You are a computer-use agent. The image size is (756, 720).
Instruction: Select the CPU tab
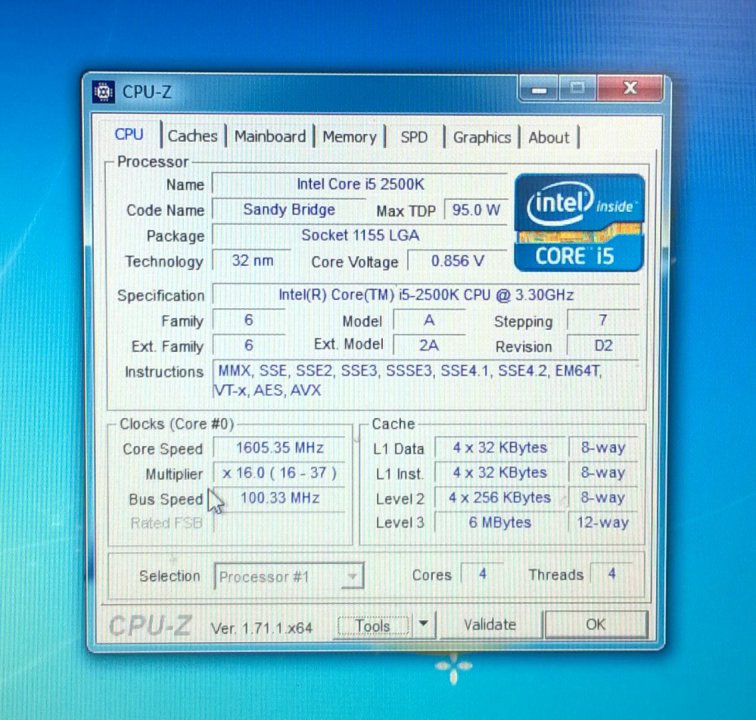point(129,134)
